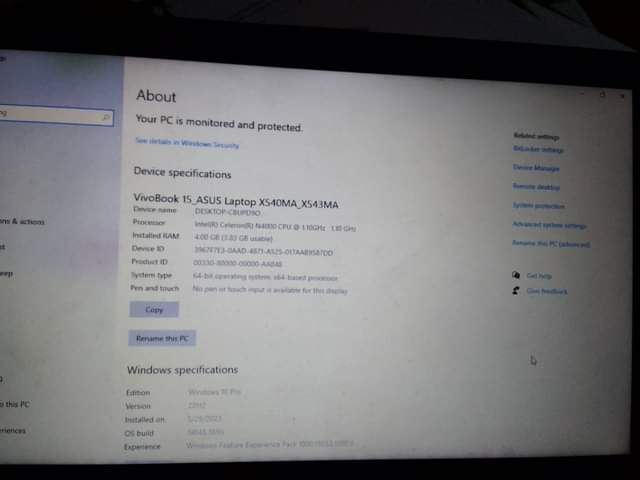Open Advanced system settings link
Screen dimensions: 640x480
pyautogui.click(x=549, y=225)
